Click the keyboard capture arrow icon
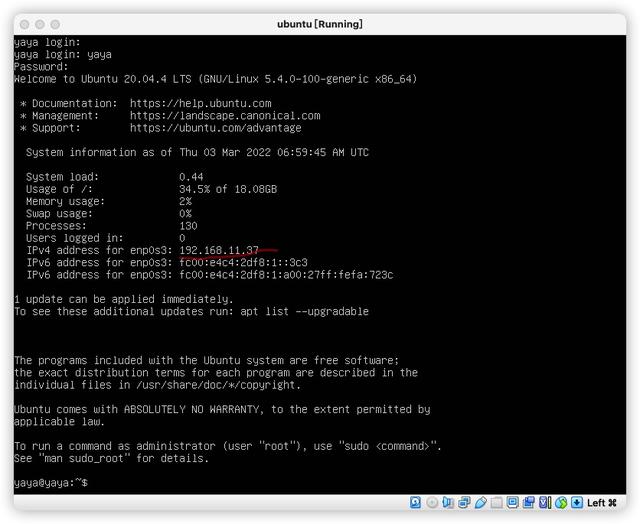 577,502
